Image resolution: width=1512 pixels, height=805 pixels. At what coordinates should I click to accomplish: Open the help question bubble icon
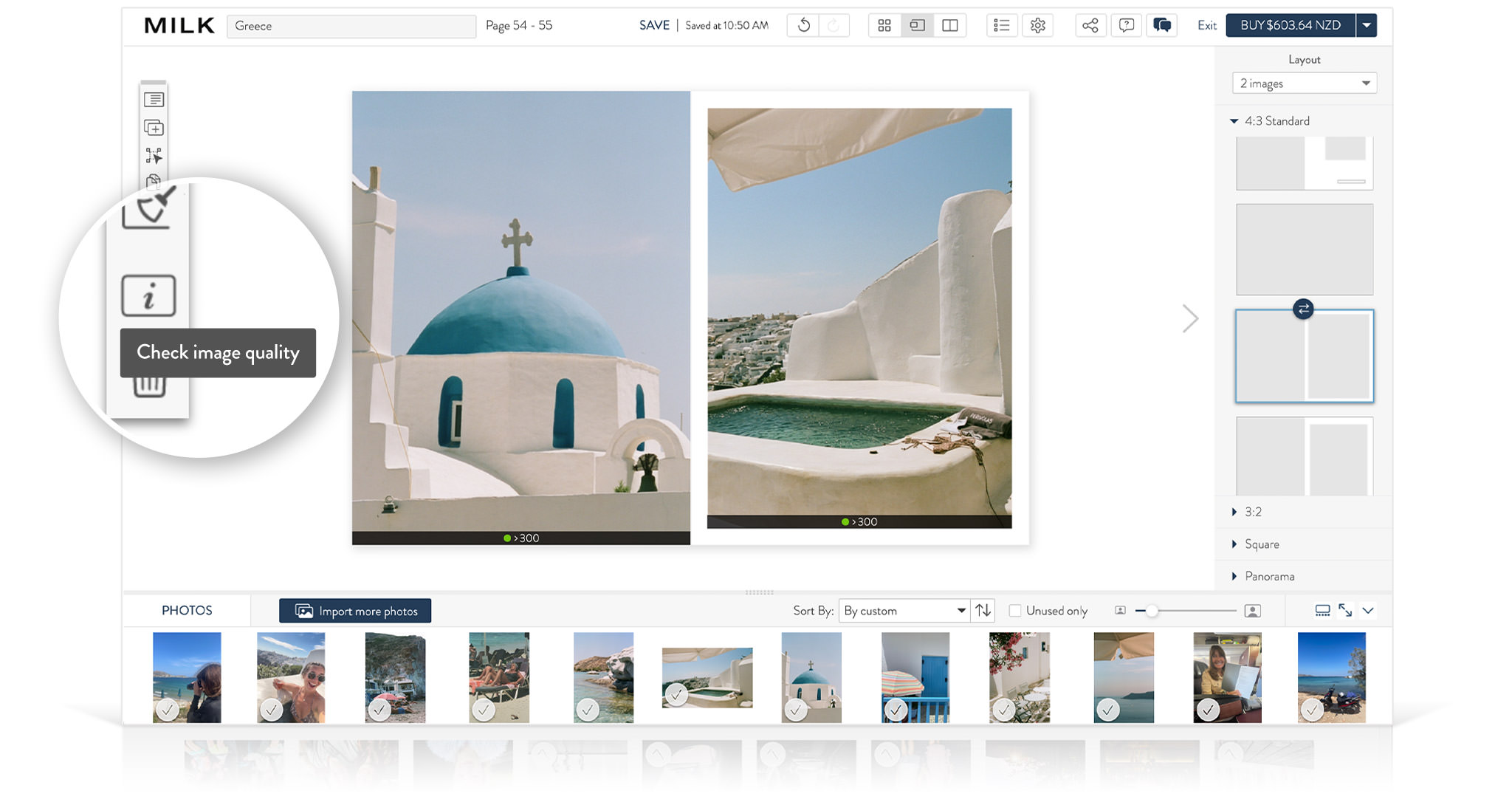click(1126, 26)
